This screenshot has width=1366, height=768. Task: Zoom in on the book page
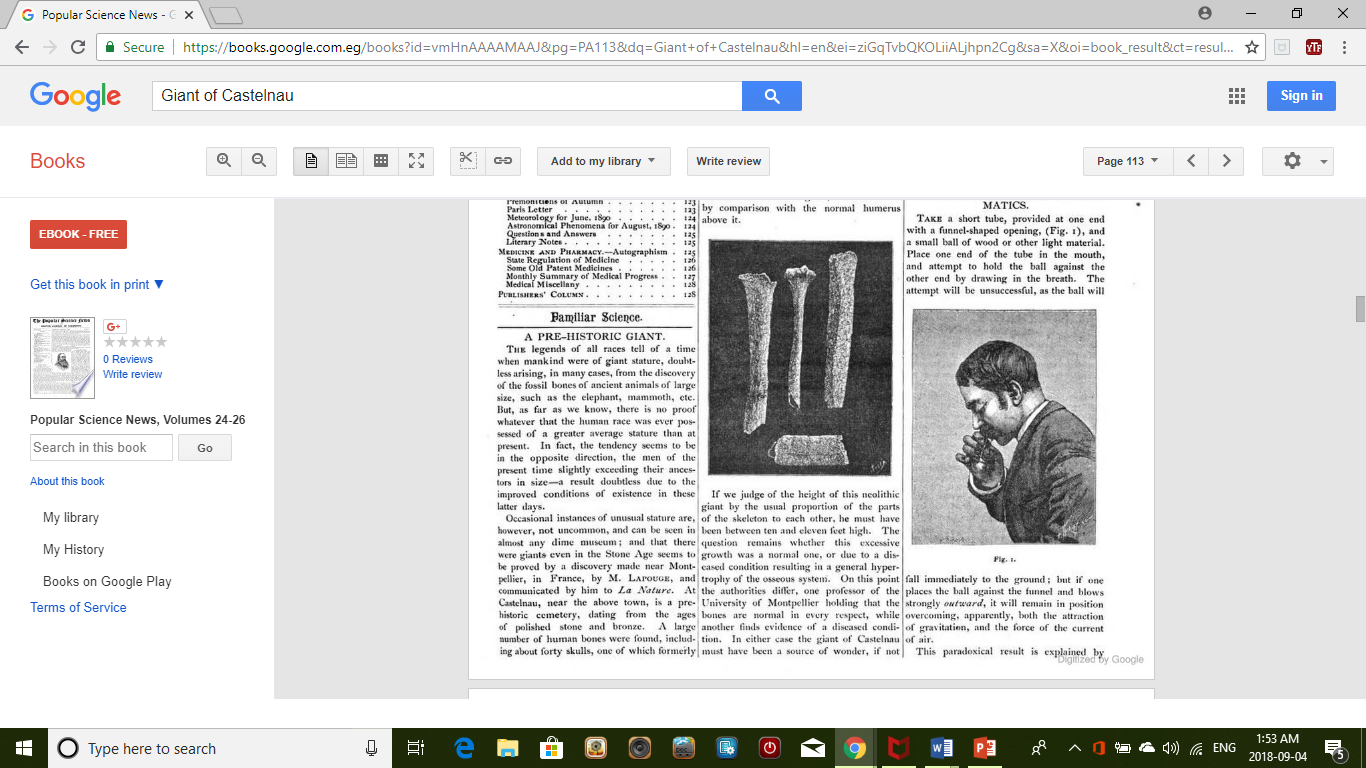click(224, 161)
